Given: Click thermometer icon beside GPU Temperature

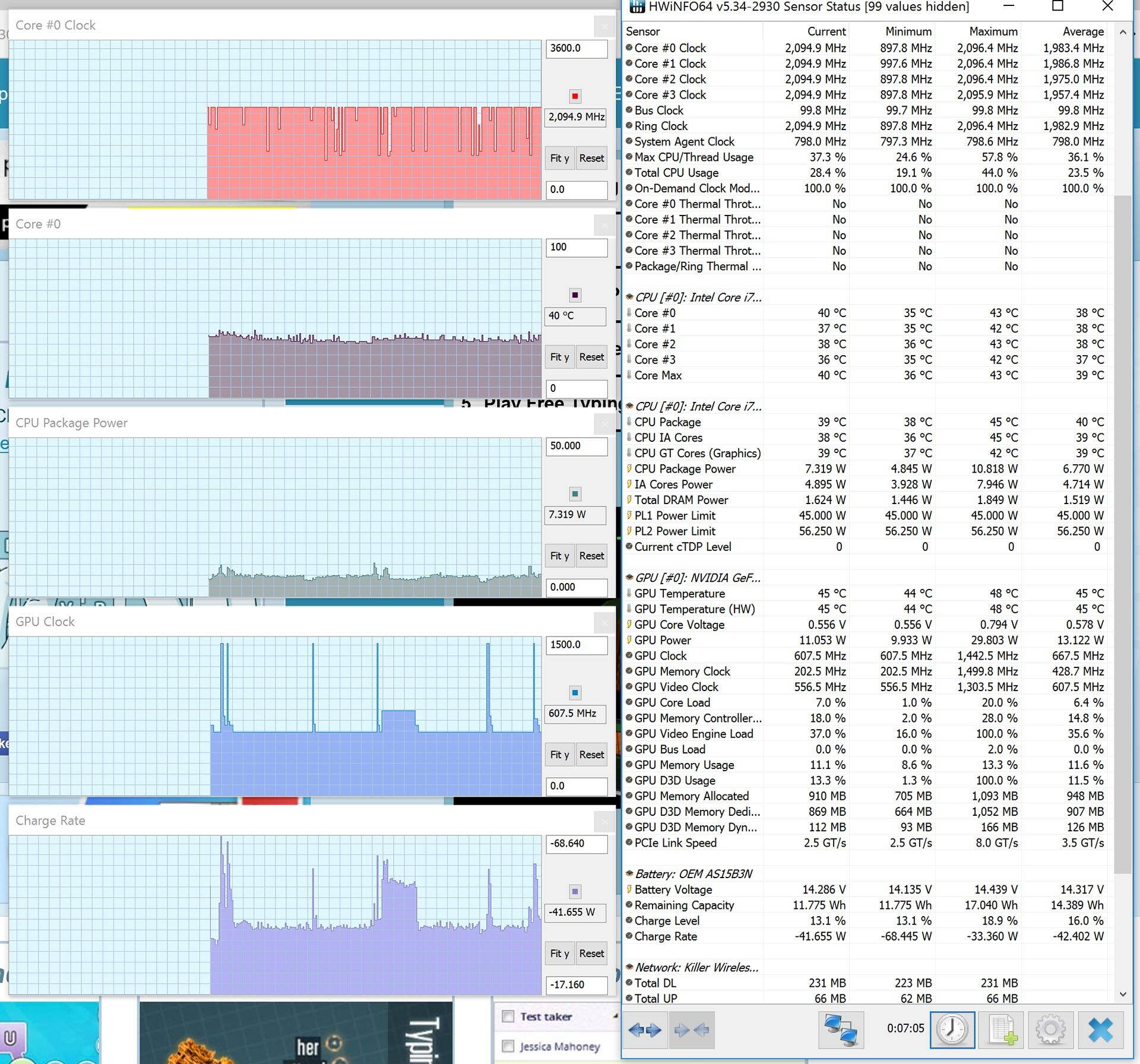Looking at the screenshot, I should (629, 593).
